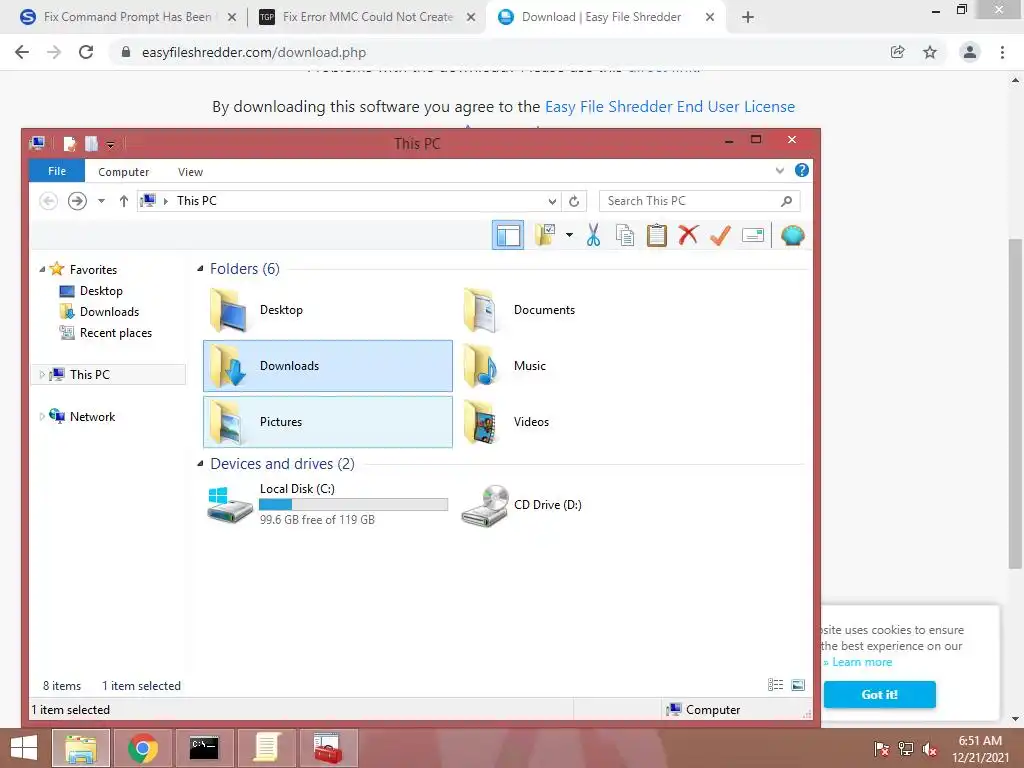
Task: Click the Copy pages icon
Action: pyautogui.click(x=625, y=235)
